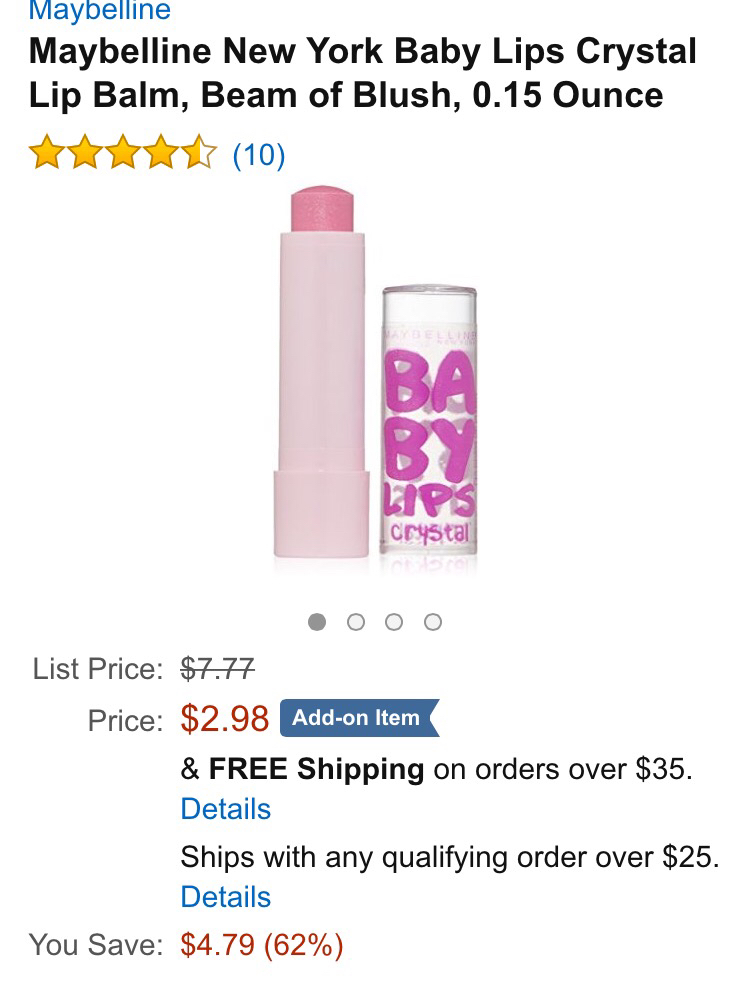This screenshot has height=990, width=750.
Task: Click the crossed-out $7.77 list price
Action: [217, 667]
